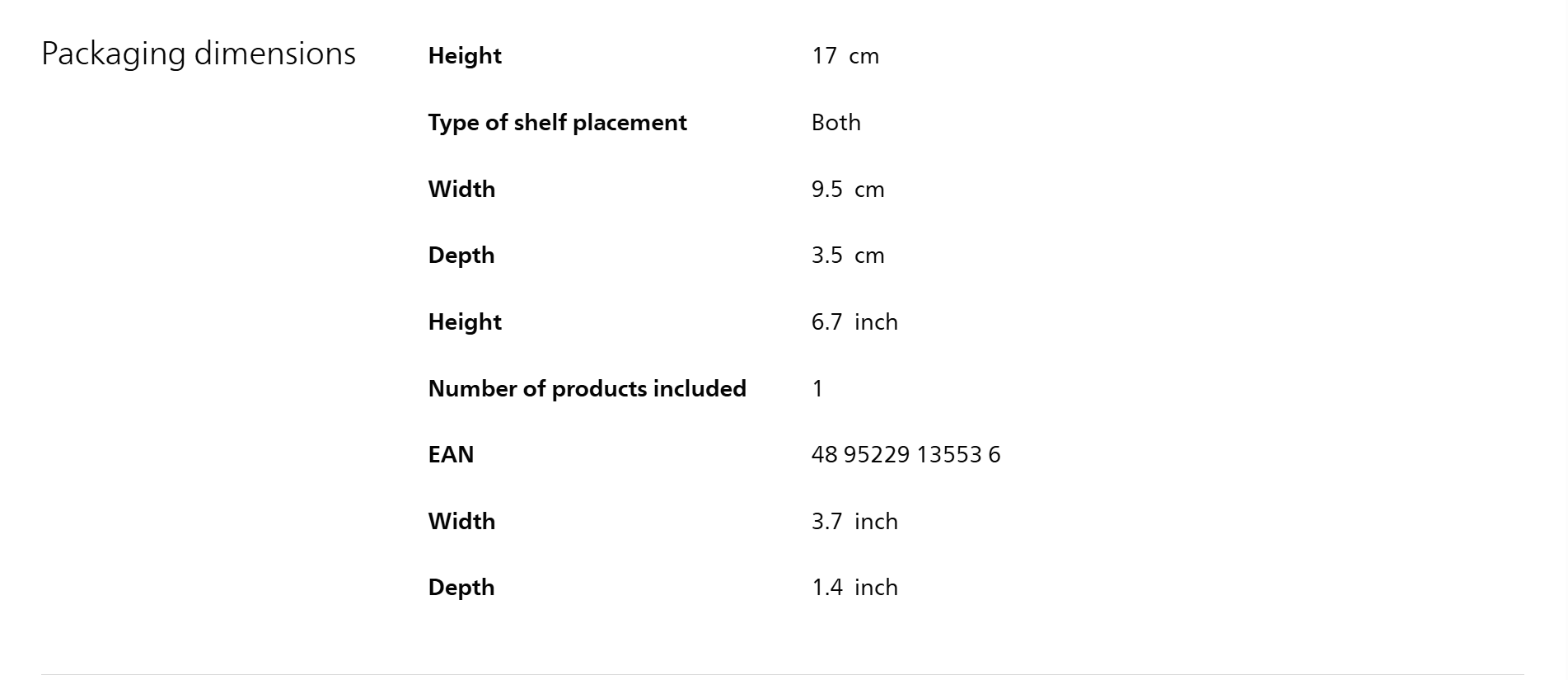1568x680 pixels.
Task: Select the Both shelf placement value
Action: tap(835, 123)
